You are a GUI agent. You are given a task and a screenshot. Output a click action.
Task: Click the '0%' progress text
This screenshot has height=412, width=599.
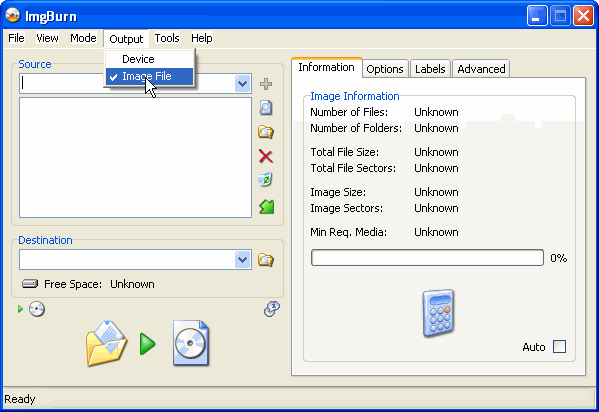coord(559,258)
